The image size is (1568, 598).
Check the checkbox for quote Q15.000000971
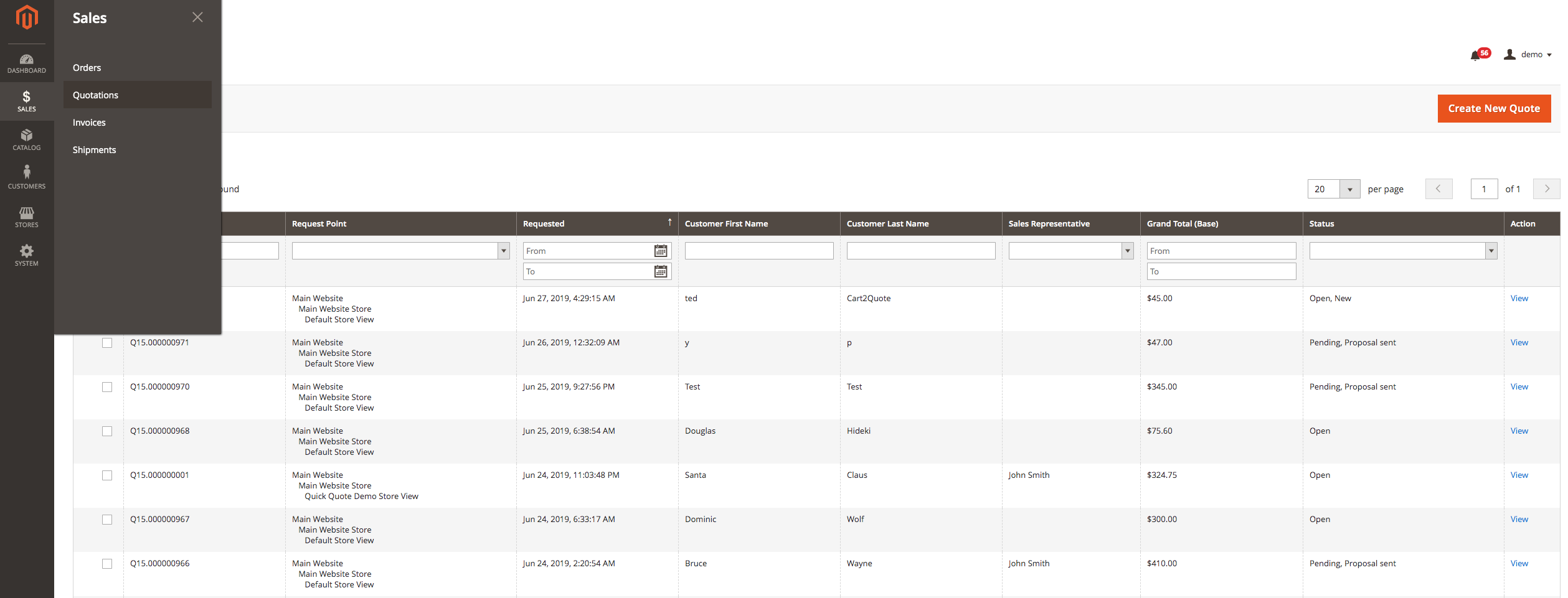point(106,343)
